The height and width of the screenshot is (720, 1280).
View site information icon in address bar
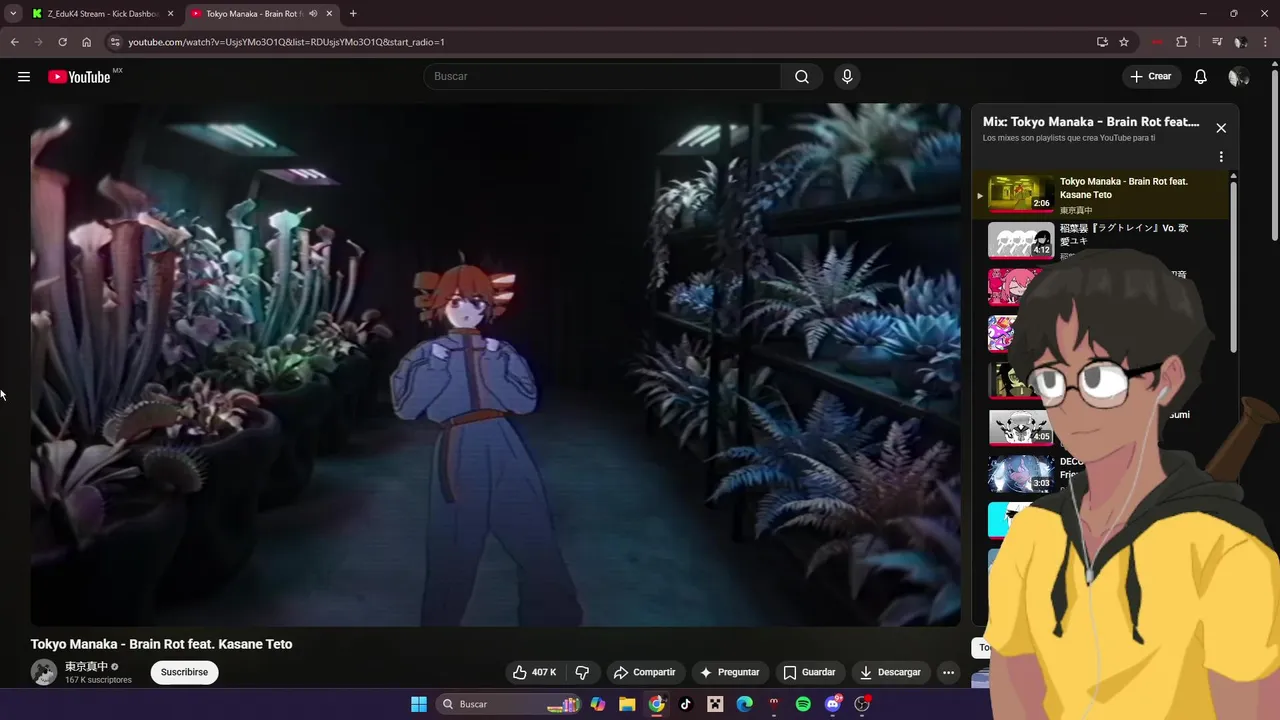click(x=115, y=42)
